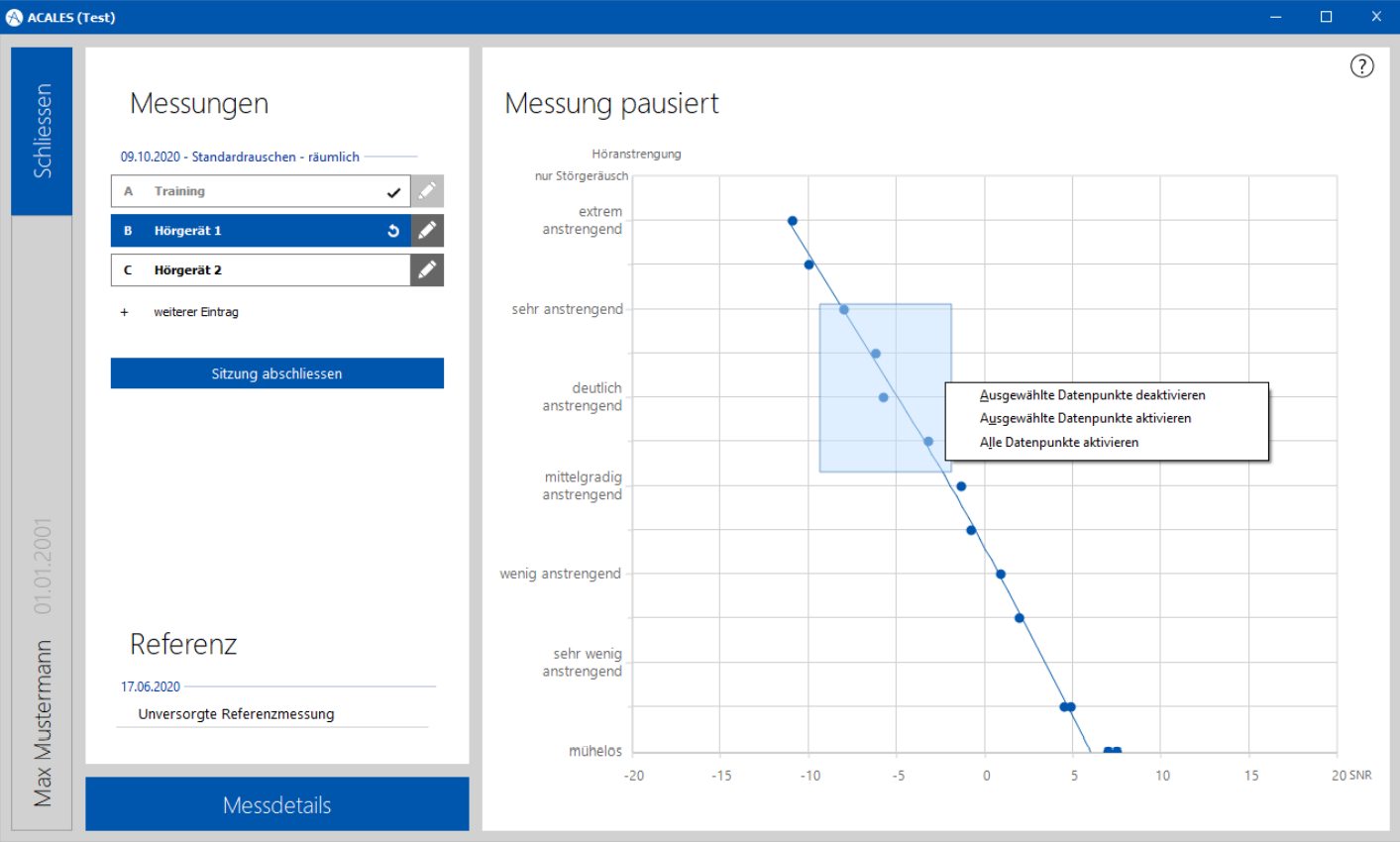
Task: Choose 'Ausgewählte Datenpunkte aktivieren' from context menu
Action: tap(1085, 418)
